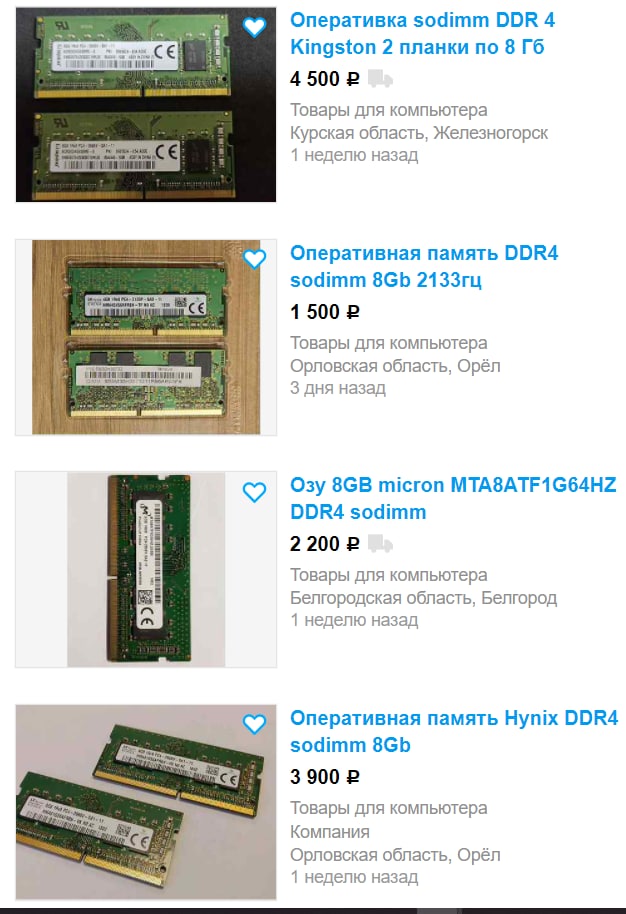The width and height of the screenshot is (626, 914).
Task: Open Оперативная память Hynix DDR4 sodimm 8Gb
Action: click(453, 731)
